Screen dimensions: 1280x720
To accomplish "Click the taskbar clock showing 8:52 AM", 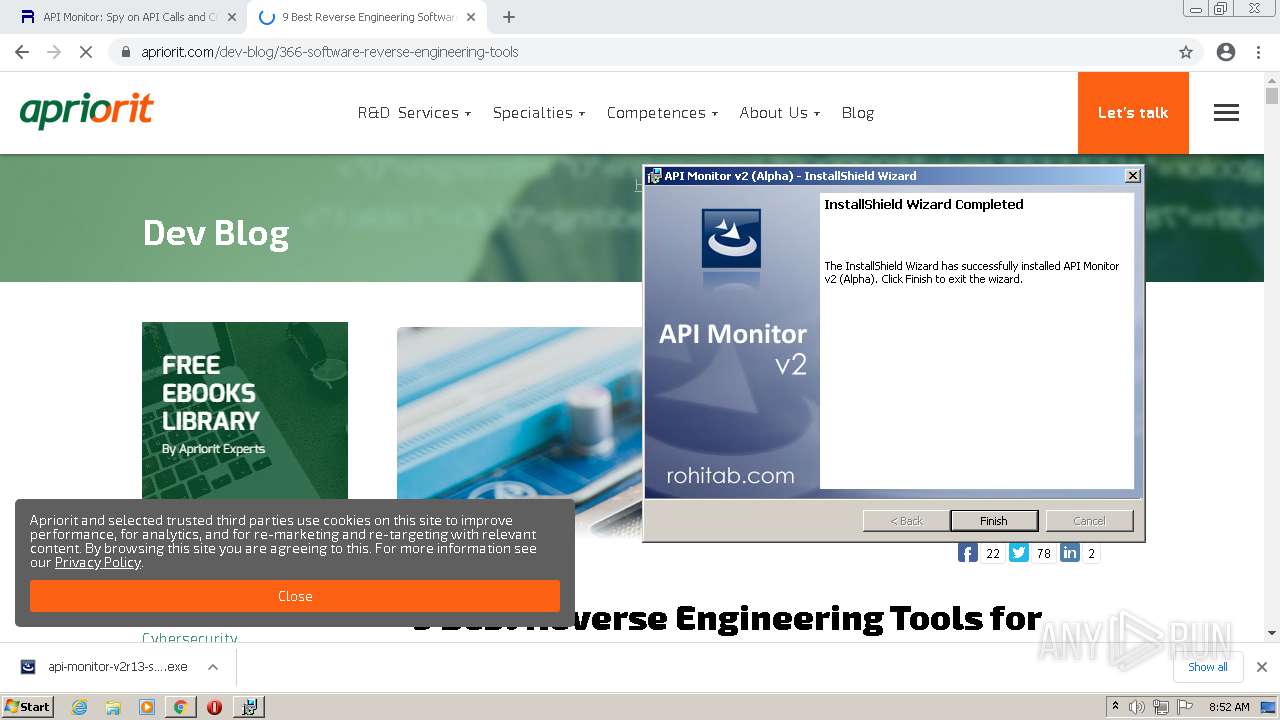I will [1229, 707].
